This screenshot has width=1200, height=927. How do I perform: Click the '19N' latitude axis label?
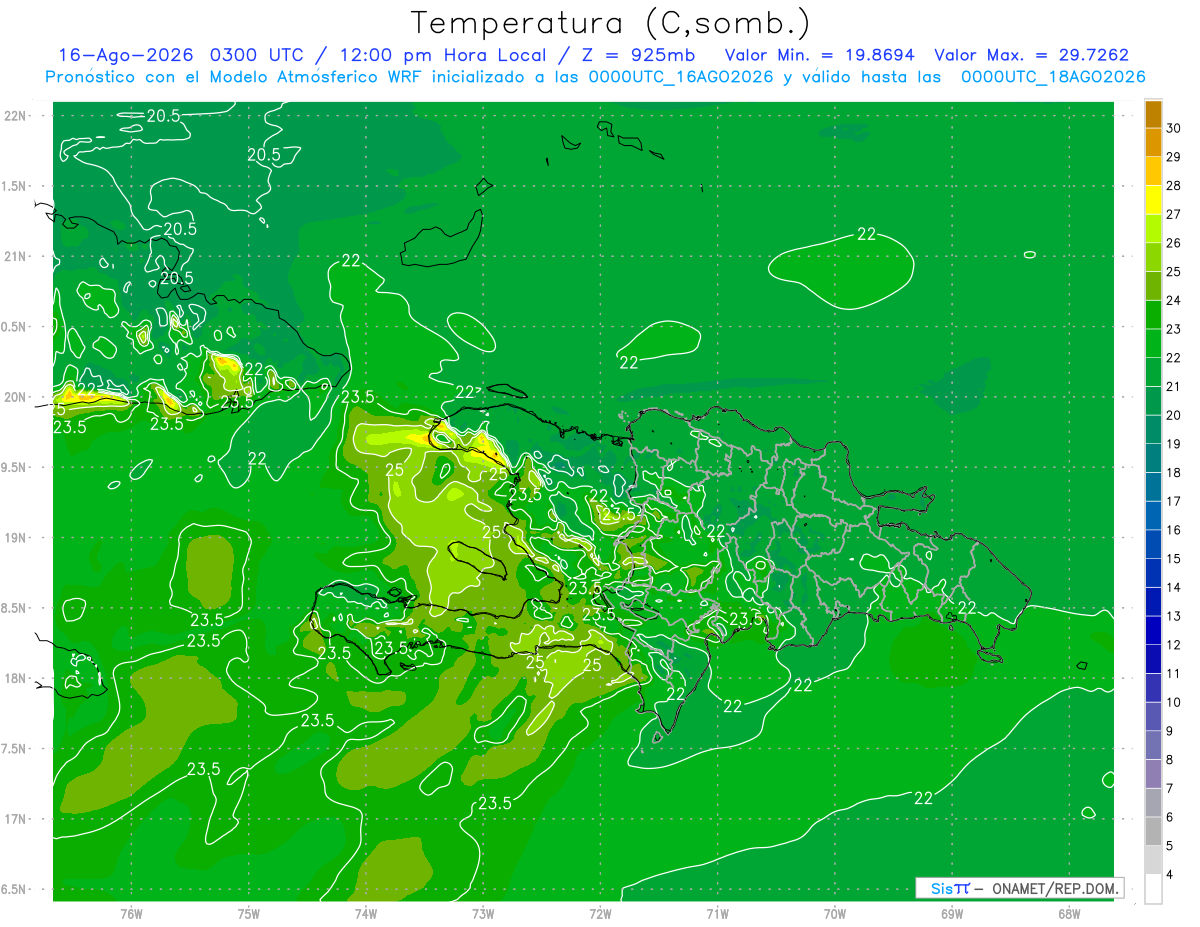click(16, 538)
